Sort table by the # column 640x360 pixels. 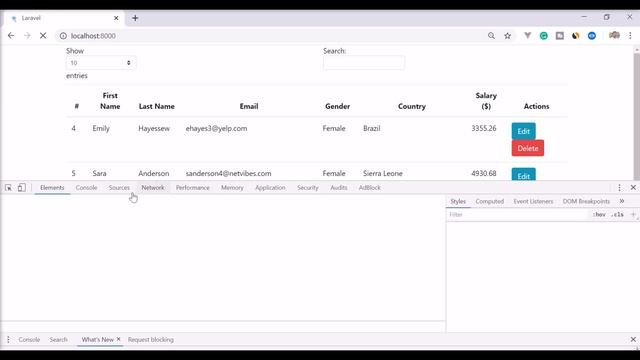point(77,106)
